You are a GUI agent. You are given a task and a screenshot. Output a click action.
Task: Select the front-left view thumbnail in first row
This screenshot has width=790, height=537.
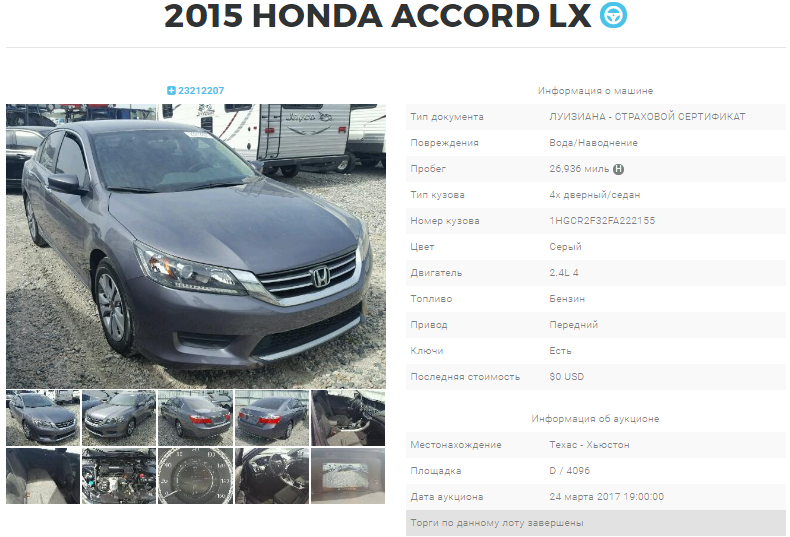point(43,418)
